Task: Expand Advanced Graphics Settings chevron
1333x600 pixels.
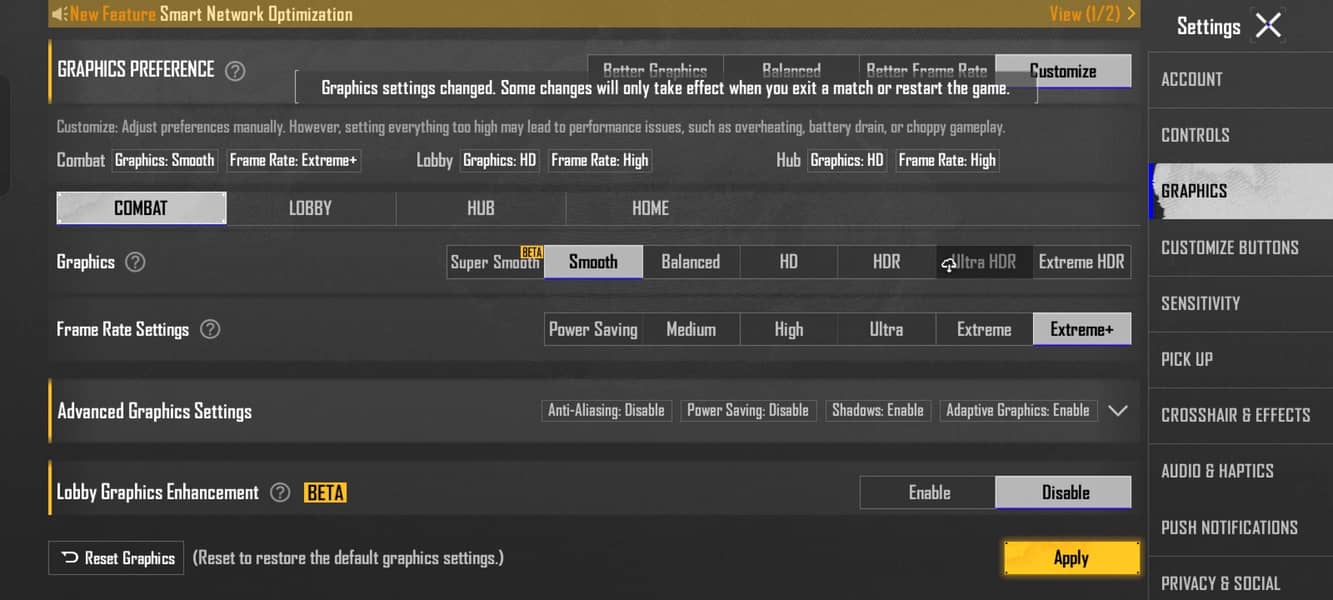Action: click(1118, 410)
